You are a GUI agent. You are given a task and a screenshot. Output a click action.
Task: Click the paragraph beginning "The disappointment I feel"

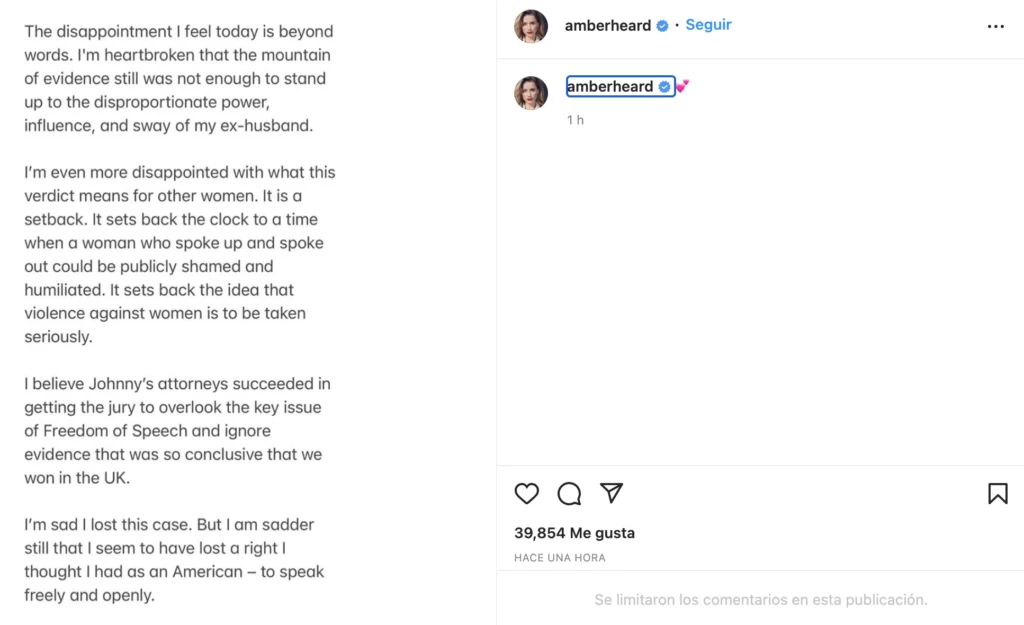(179, 79)
